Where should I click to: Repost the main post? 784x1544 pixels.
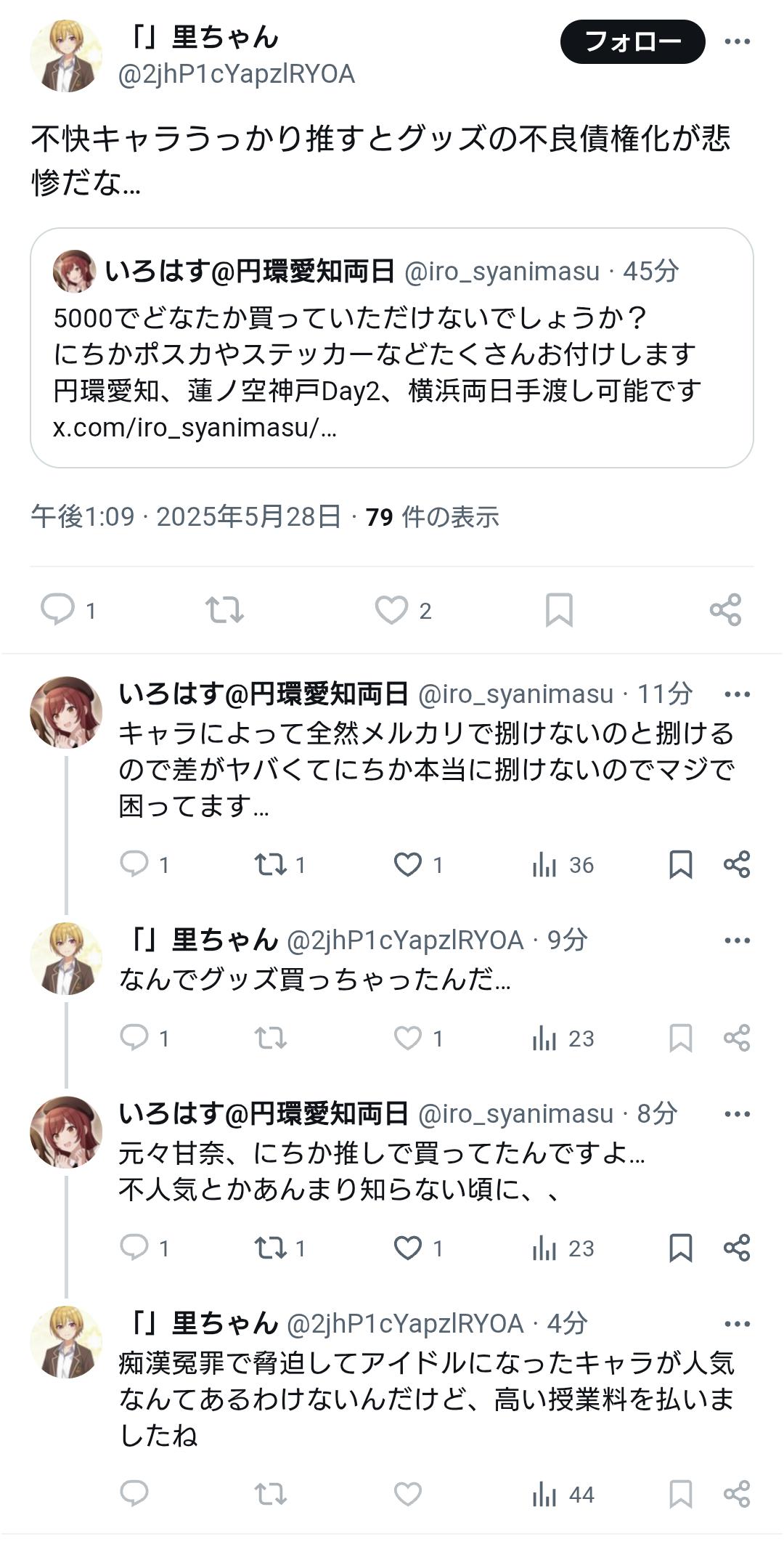(x=224, y=610)
